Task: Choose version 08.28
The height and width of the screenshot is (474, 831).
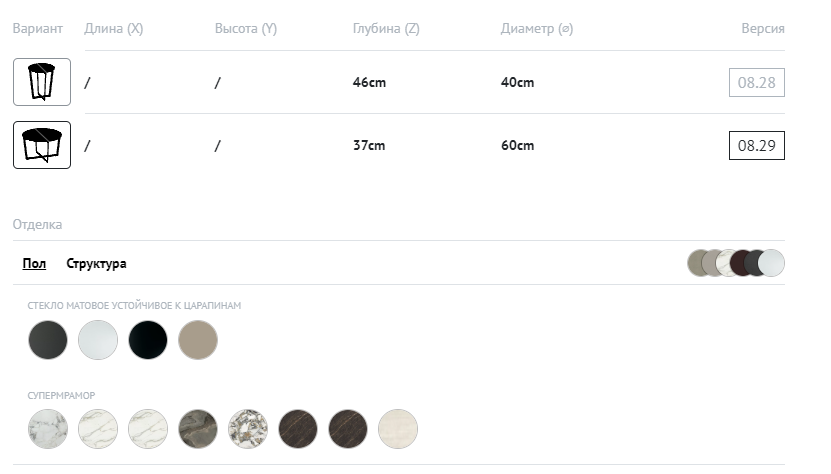Action: tap(756, 82)
